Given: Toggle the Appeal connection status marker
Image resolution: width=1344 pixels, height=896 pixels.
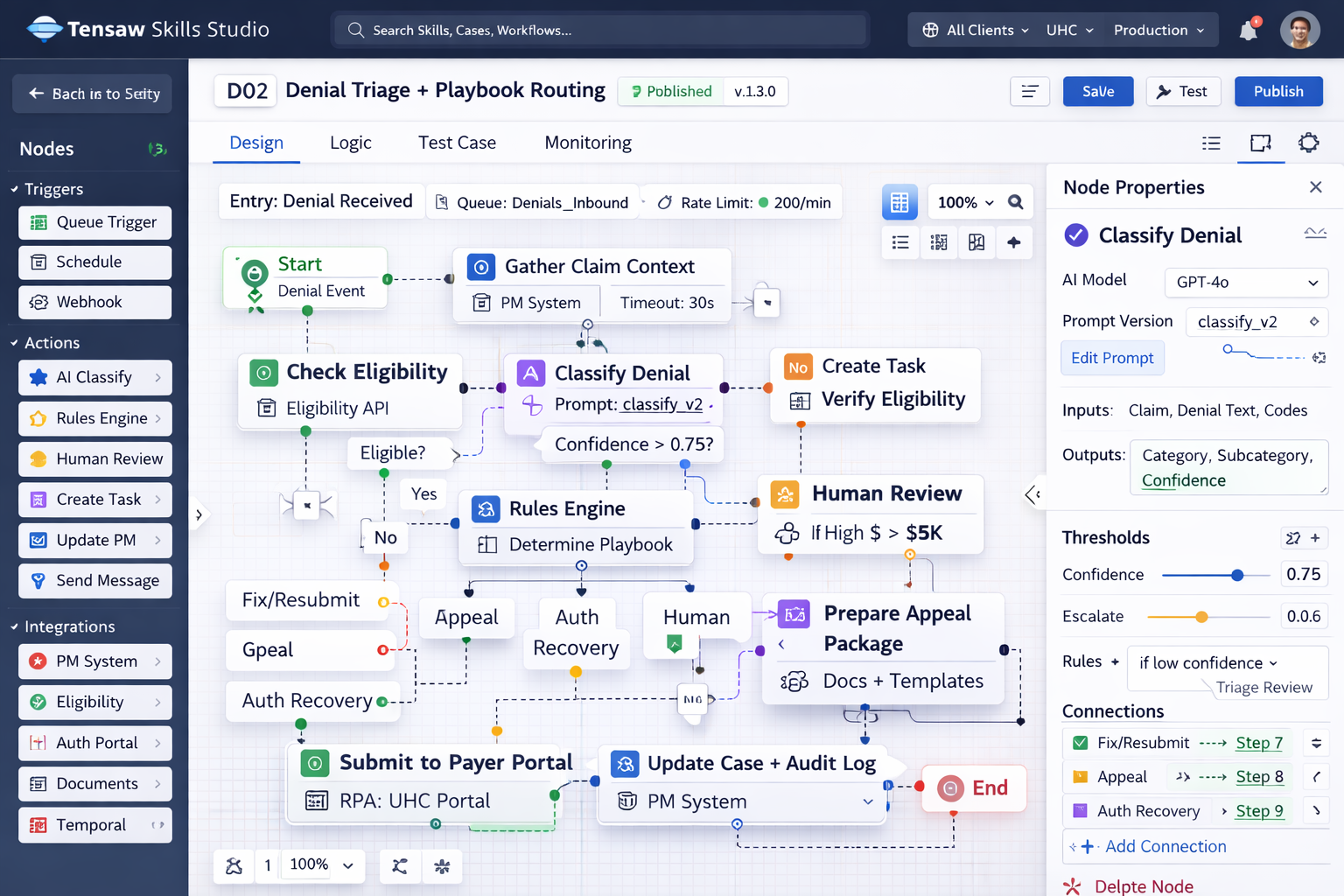Looking at the screenshot, I should point(1078,776).
